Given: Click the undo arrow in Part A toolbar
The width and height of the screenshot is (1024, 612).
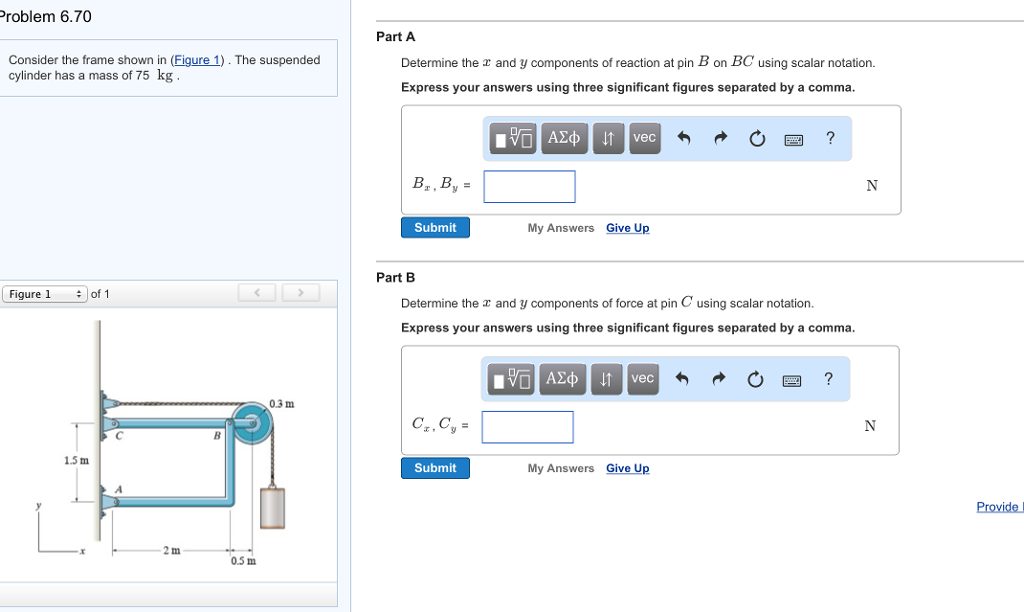Looking at the screenshot, I should (x=684, y=138).
